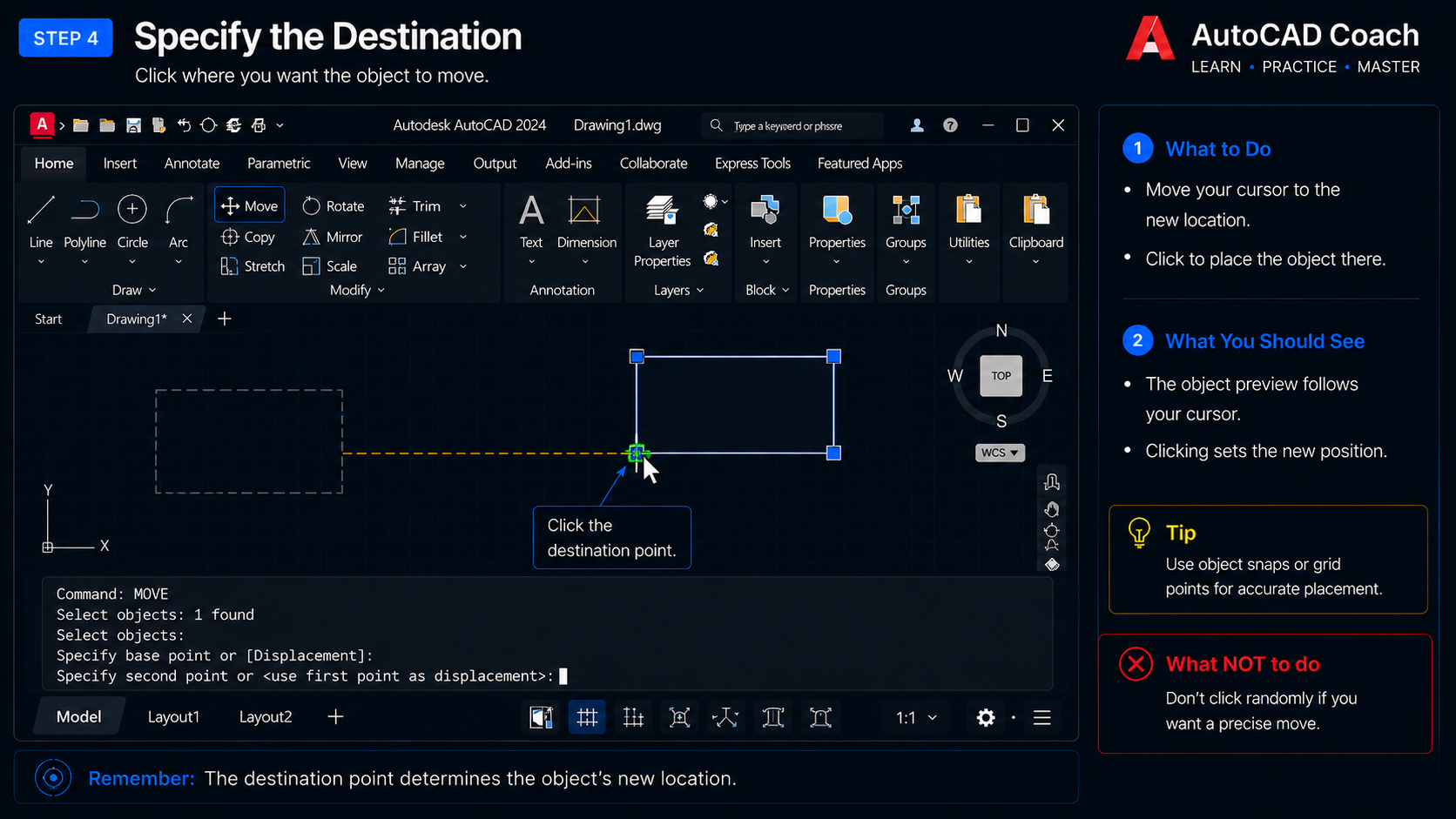Viewport: 1456px width, 819px height.
Task: Add a new layout with plus button
Action: click(335, 716)
